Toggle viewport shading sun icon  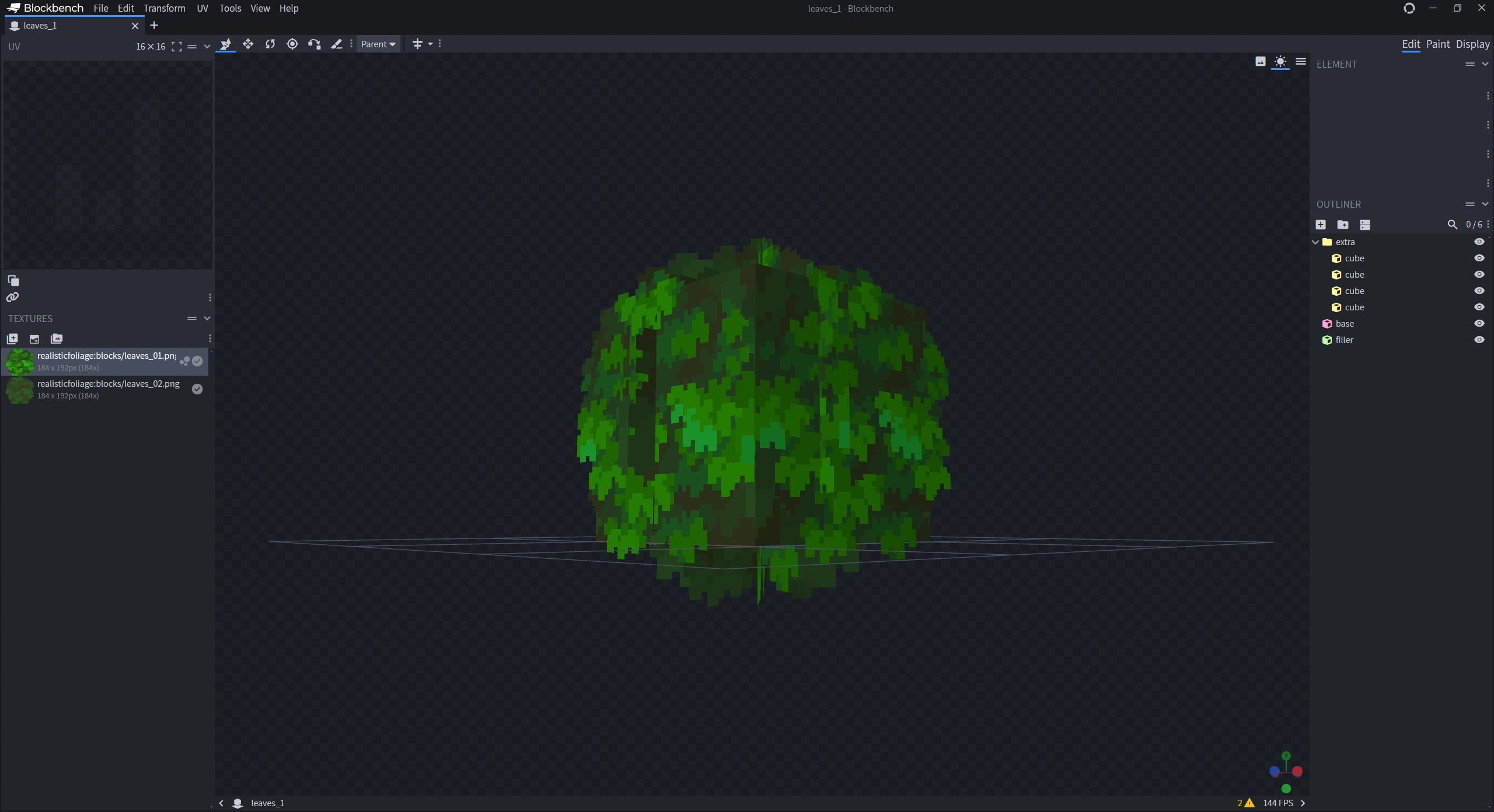point(1280,62)
